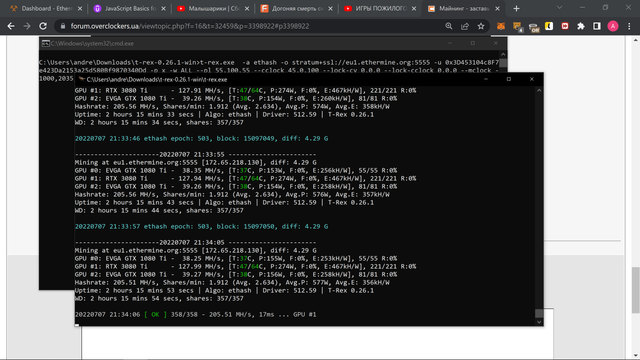Open the MetaMask fox extension

501,26
